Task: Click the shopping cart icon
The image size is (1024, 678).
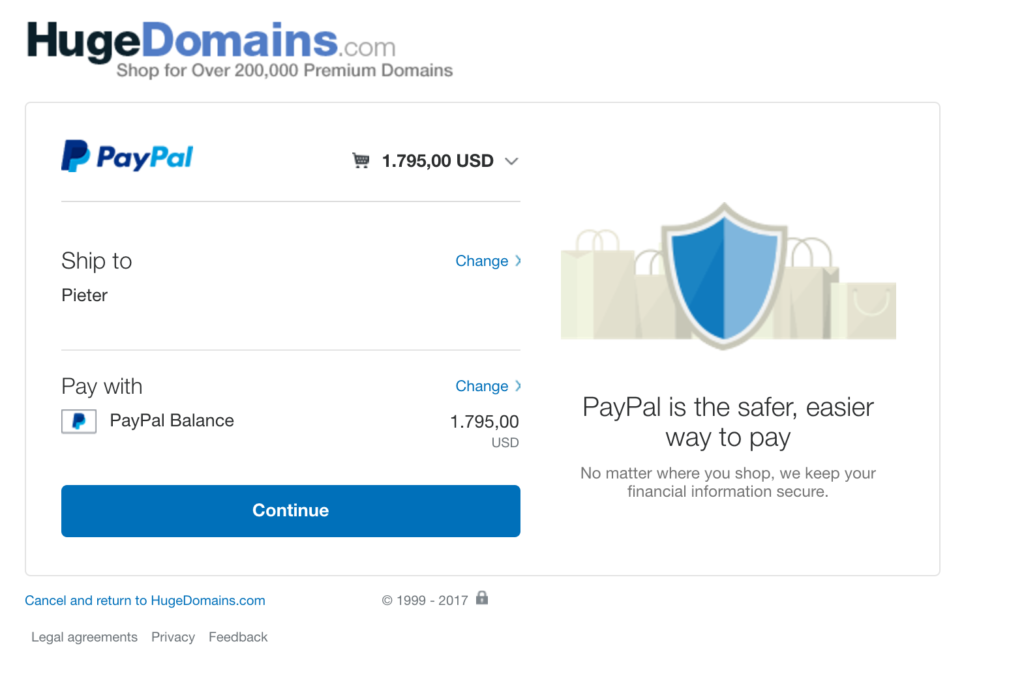Action: pos(361,160)
